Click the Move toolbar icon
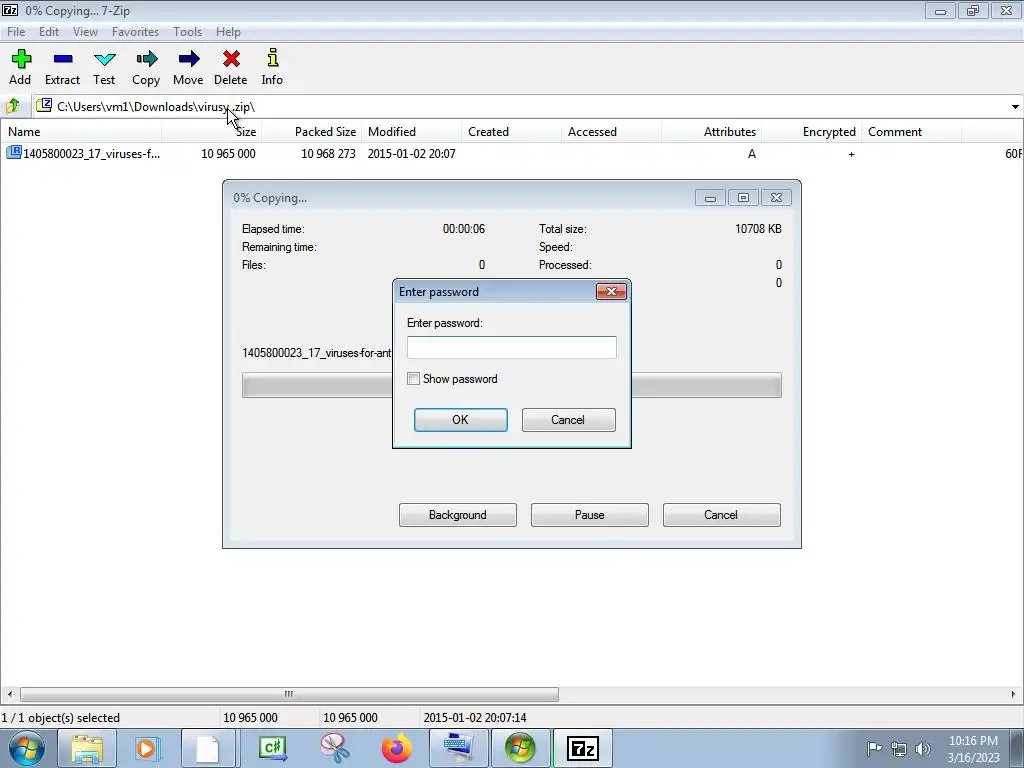Screen dimensions: 1024x768 point(188,59)
